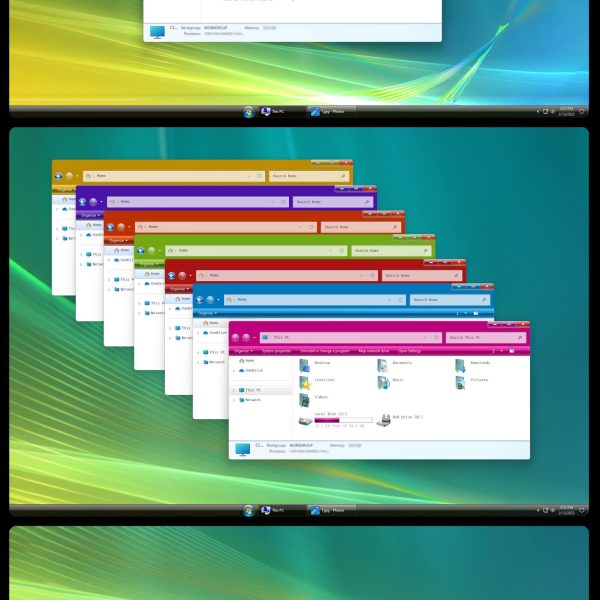Click the Back button in the green window
600x600 pixels.
pyautogui.click(x=140, y=251)
